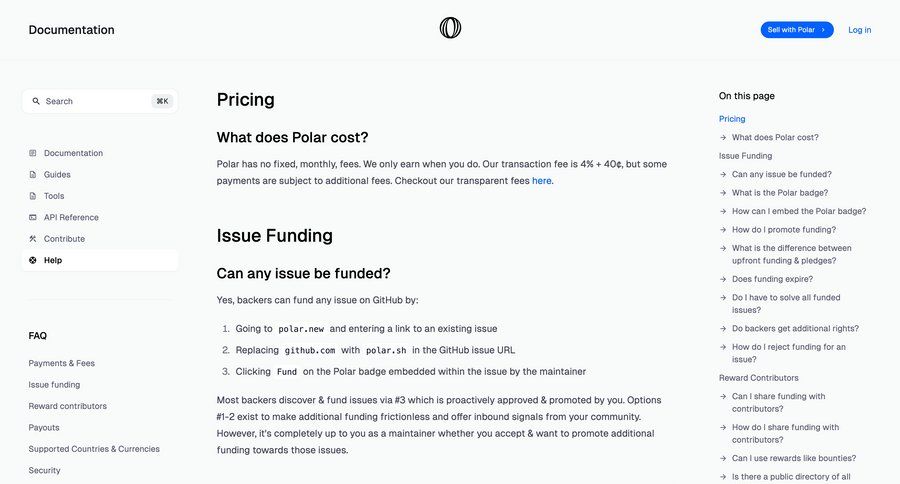The image size is (900, 484).
Task: Jump to 'What does Polar cost?' anchor
Action: tap(775, 137)
